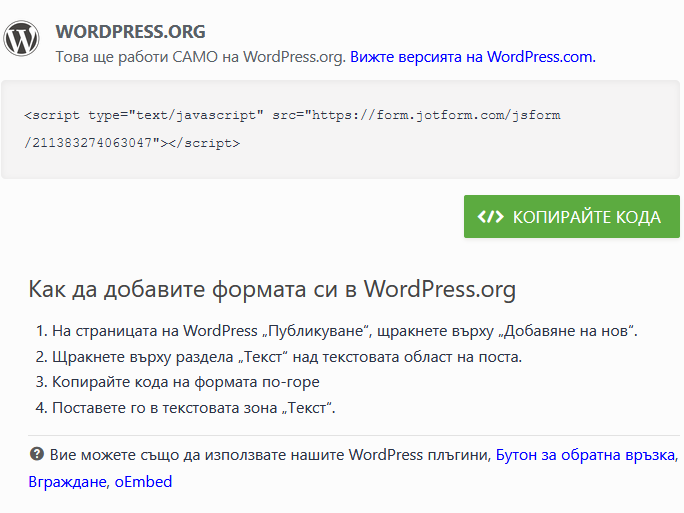The image size is (684, 513).
Task: Open the 'Бутон за обратна връзка' plugin link
Action: click(x=587, y=455)
